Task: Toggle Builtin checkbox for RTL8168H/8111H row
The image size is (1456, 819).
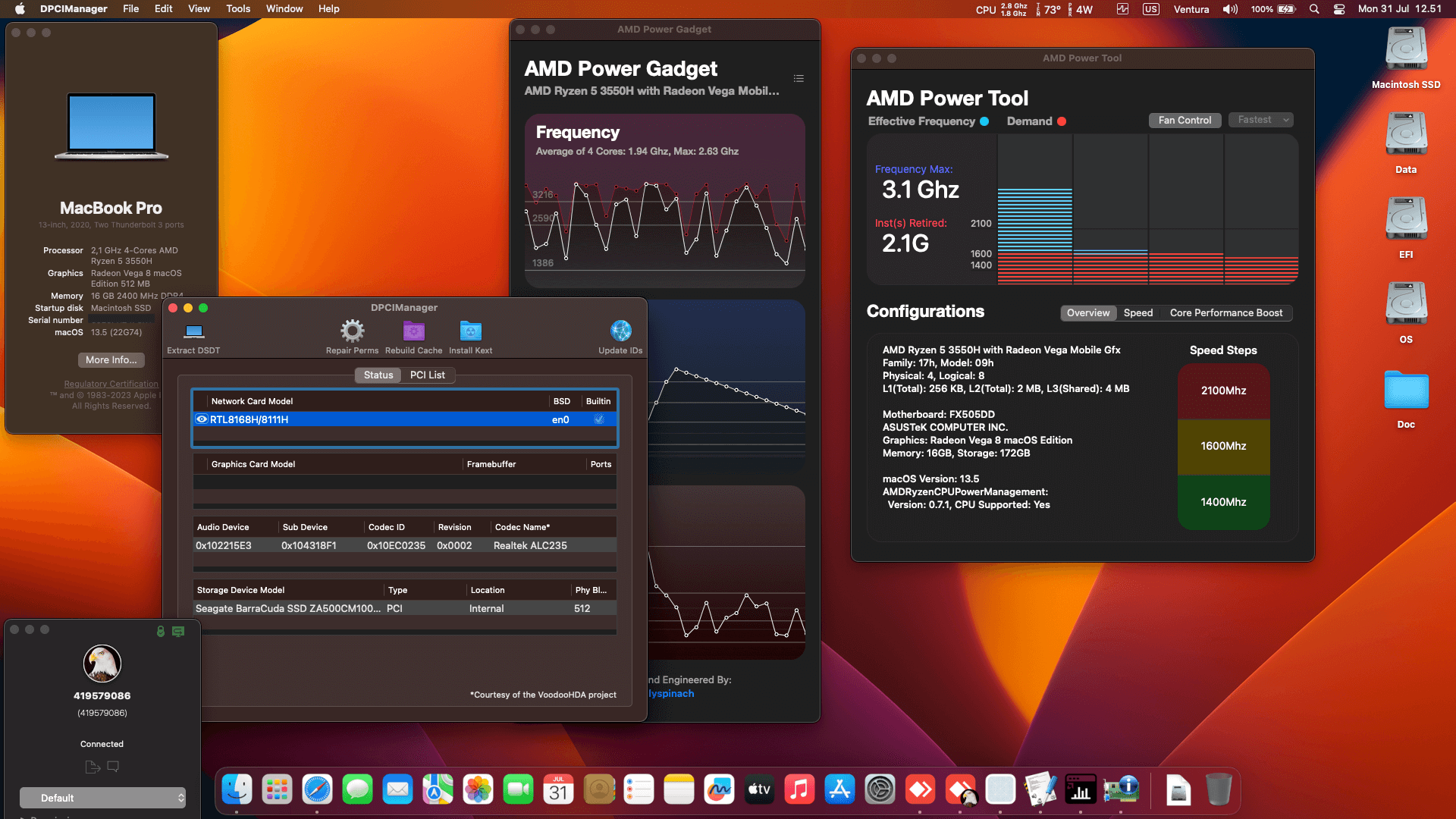Action: pos(598,419)
